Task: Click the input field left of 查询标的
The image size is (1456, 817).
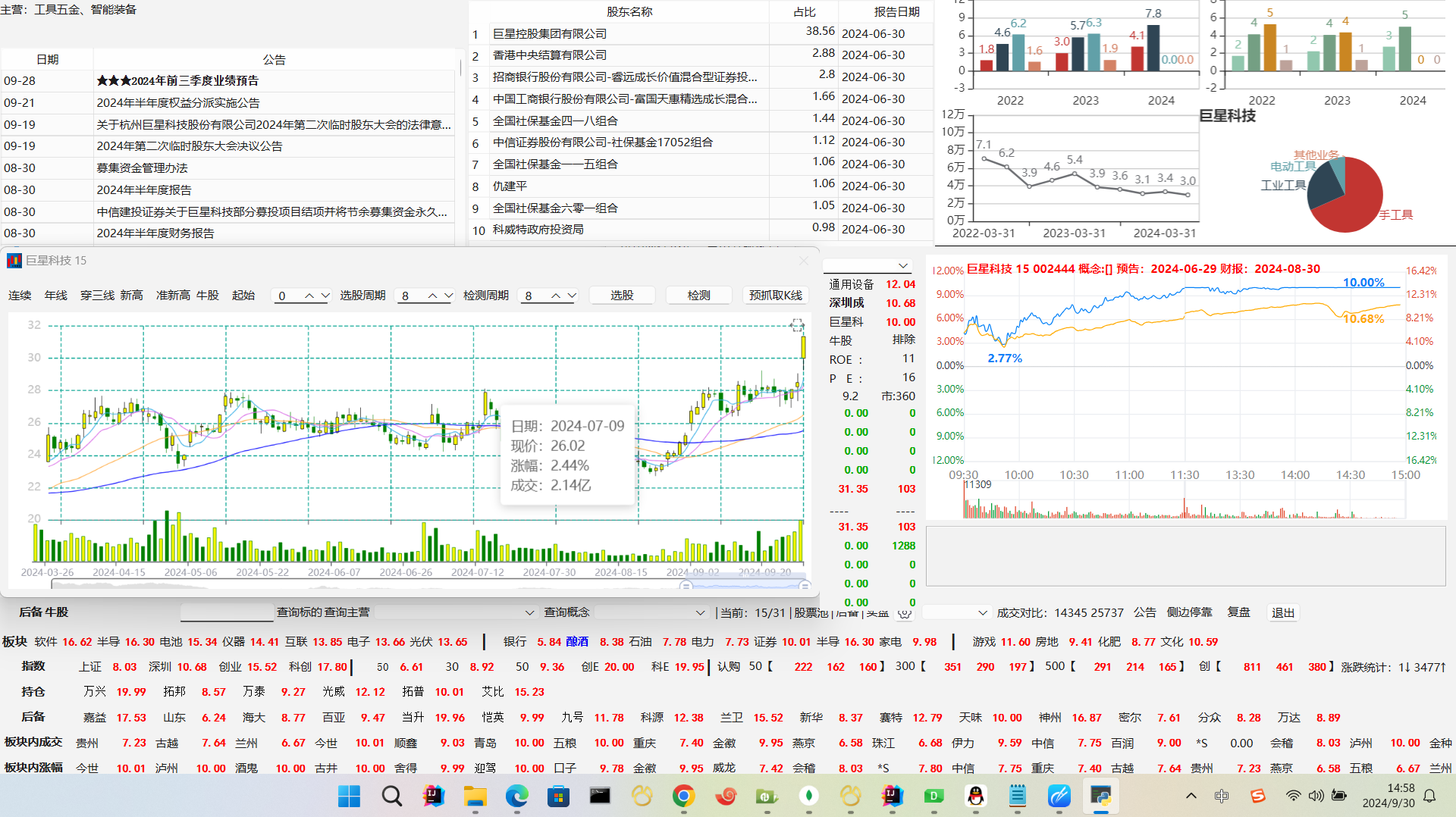Action: tap(227, 612)
